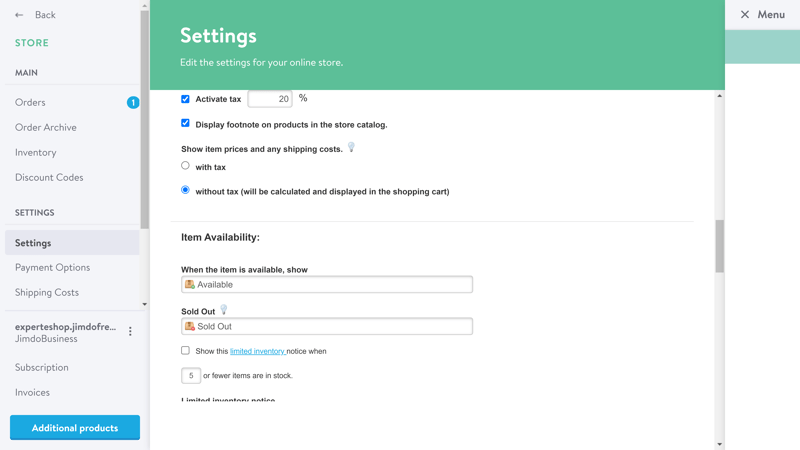The width and height of the screenshot is (800, 450).
Task: Enable the limited inventory notice checkbox
Action: pos(185,351)
